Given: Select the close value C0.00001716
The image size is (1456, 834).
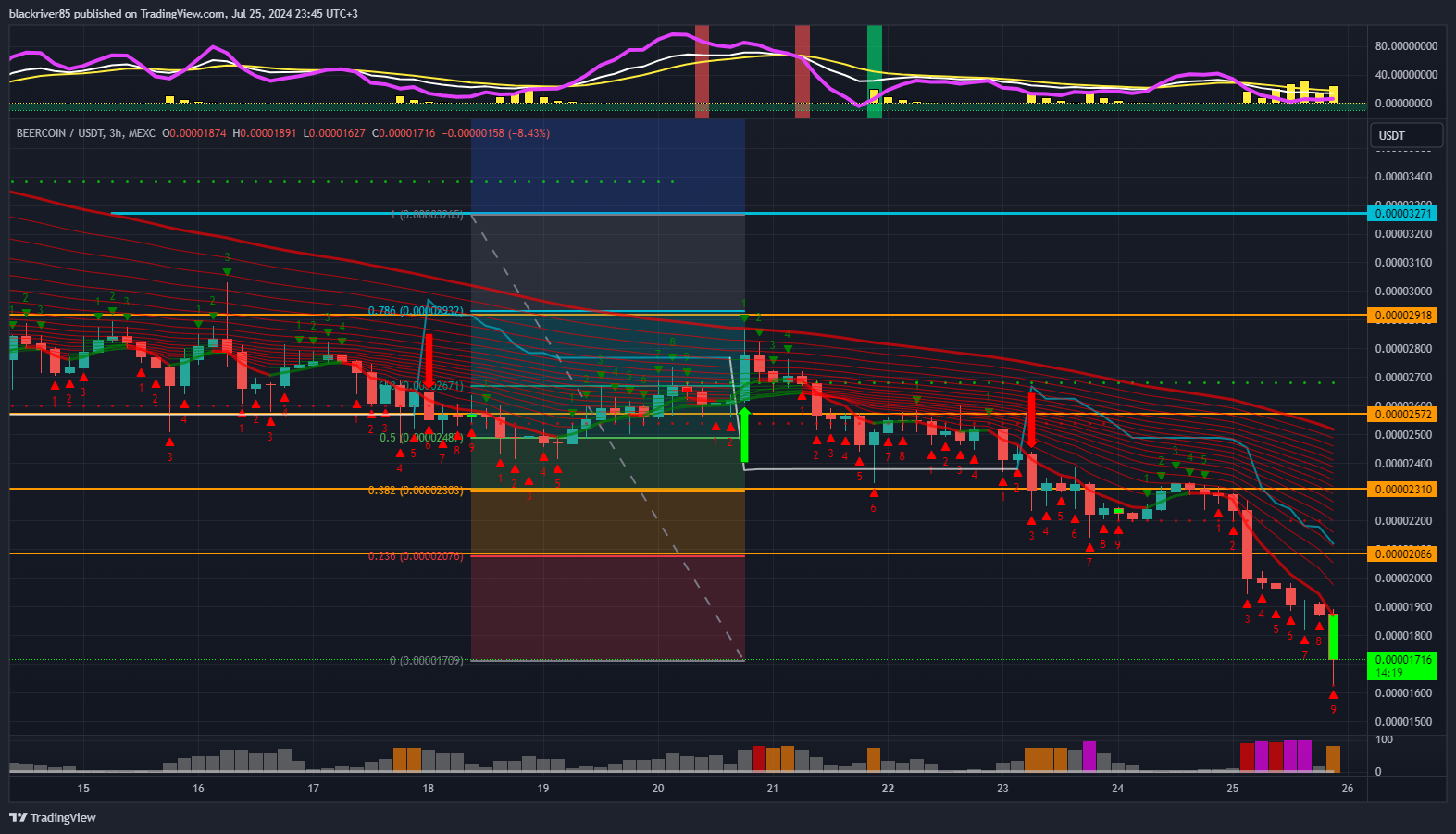Looking at the screenshot, I should [404, 133].
